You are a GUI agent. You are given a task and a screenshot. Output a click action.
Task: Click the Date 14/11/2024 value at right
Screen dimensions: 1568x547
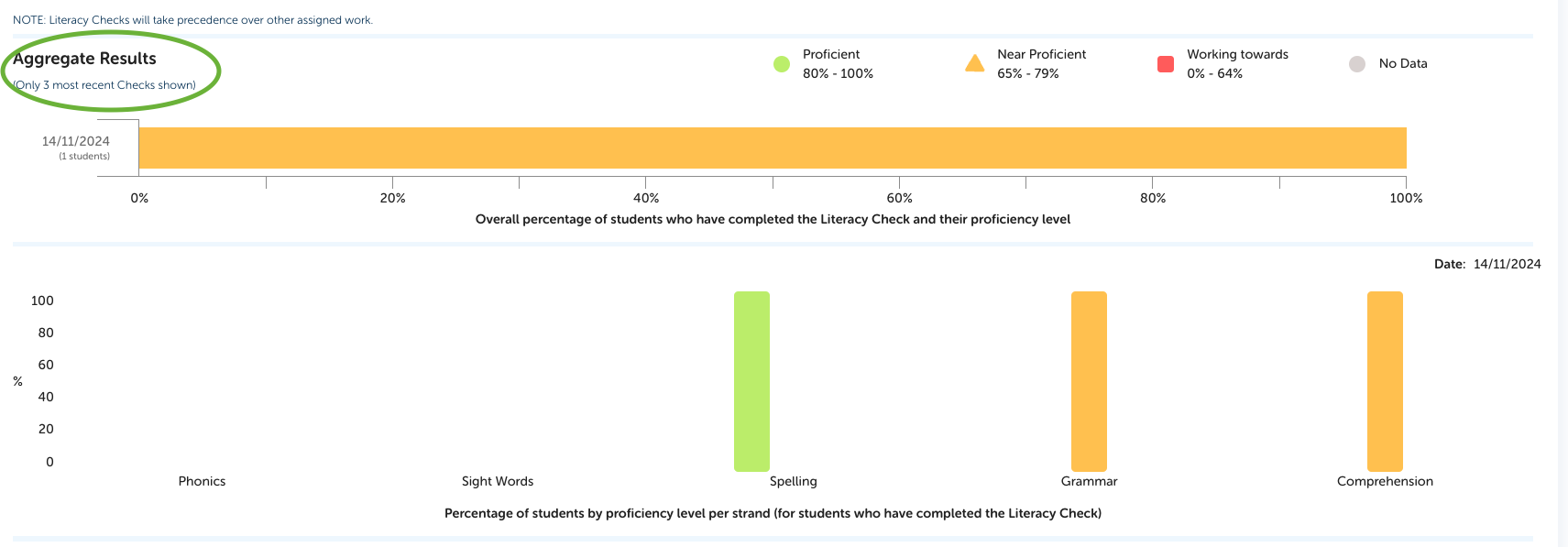(x=1507, y=264)
